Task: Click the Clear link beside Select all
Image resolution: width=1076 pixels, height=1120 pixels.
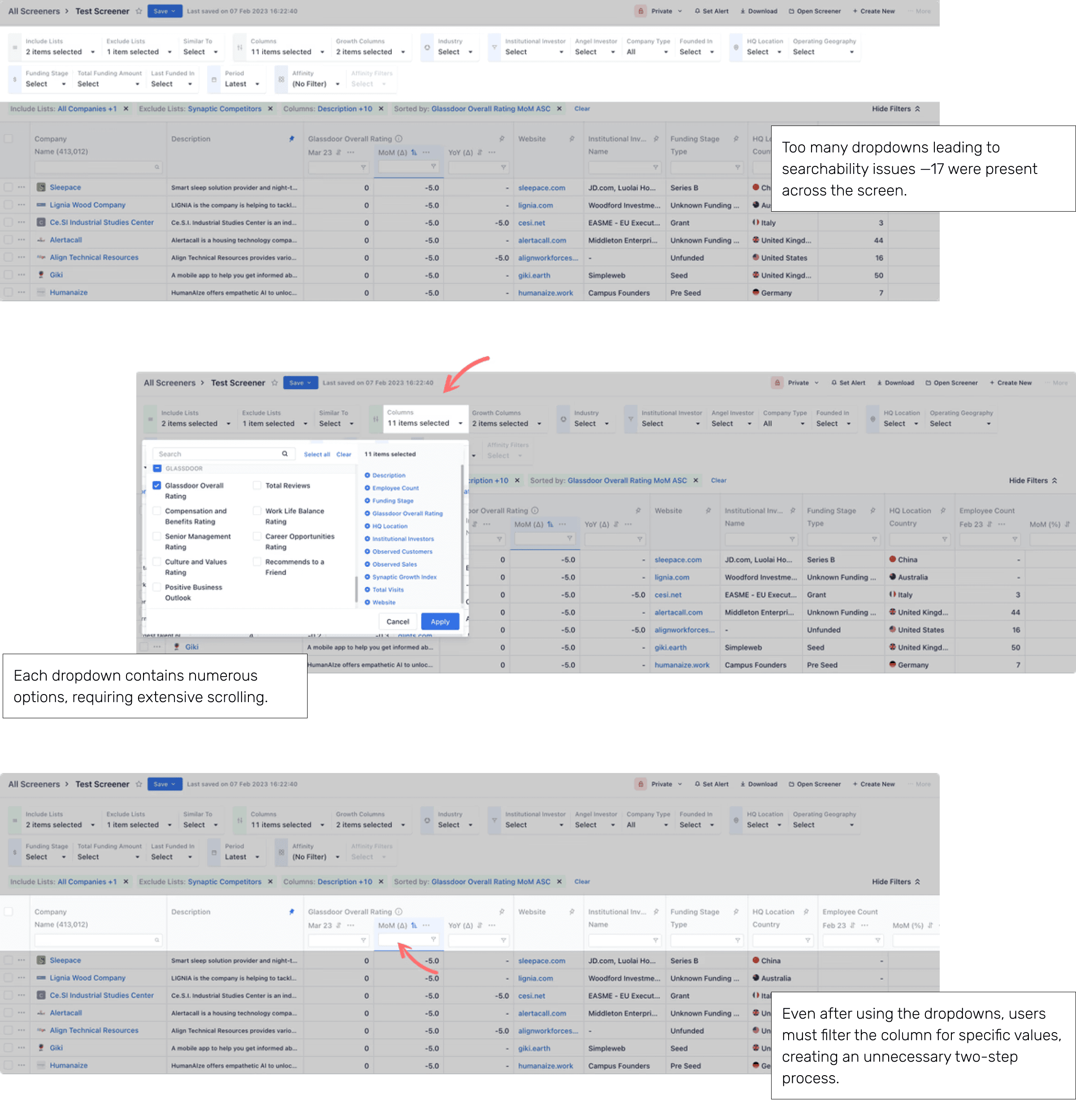Action: click(x=343, y=454)
